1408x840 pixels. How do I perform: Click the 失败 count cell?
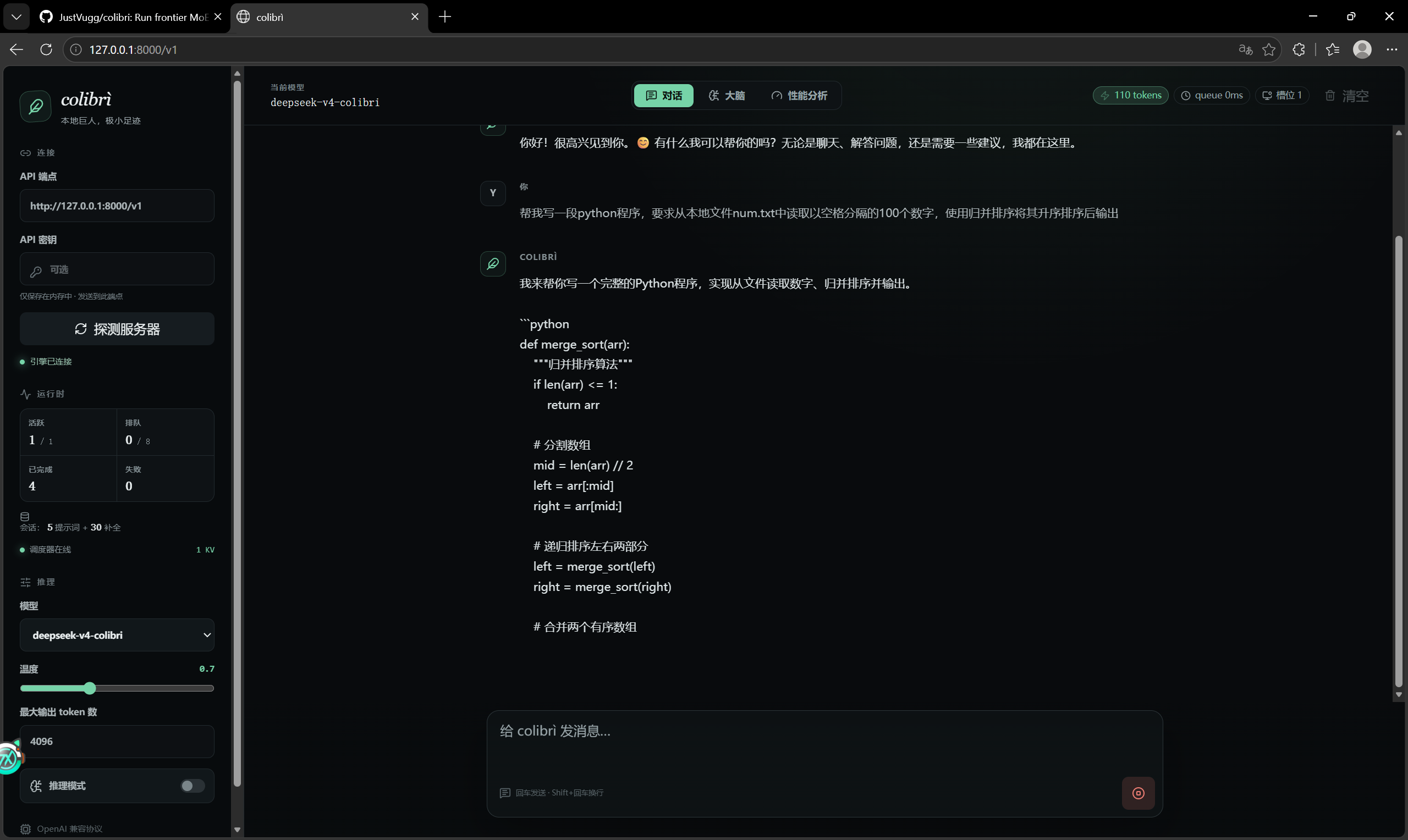166,479
